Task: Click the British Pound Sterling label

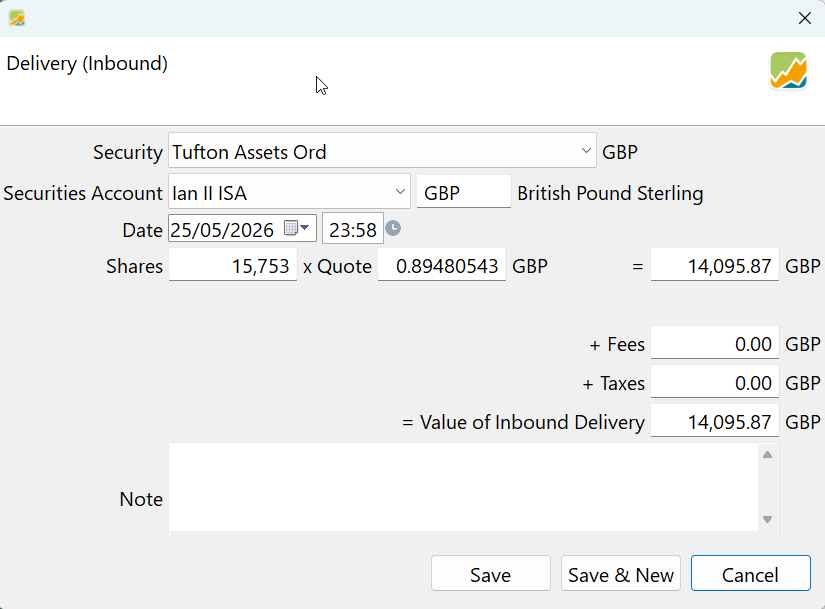Action: tap(610, 193)
